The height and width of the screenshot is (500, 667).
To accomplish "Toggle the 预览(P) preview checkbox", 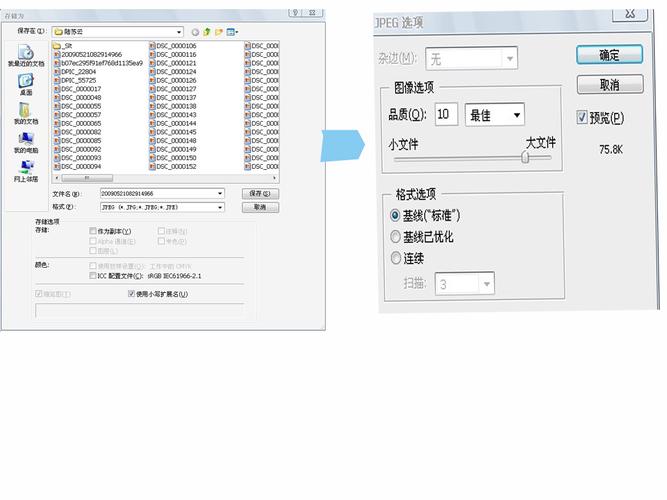I will tap(582, 117).
